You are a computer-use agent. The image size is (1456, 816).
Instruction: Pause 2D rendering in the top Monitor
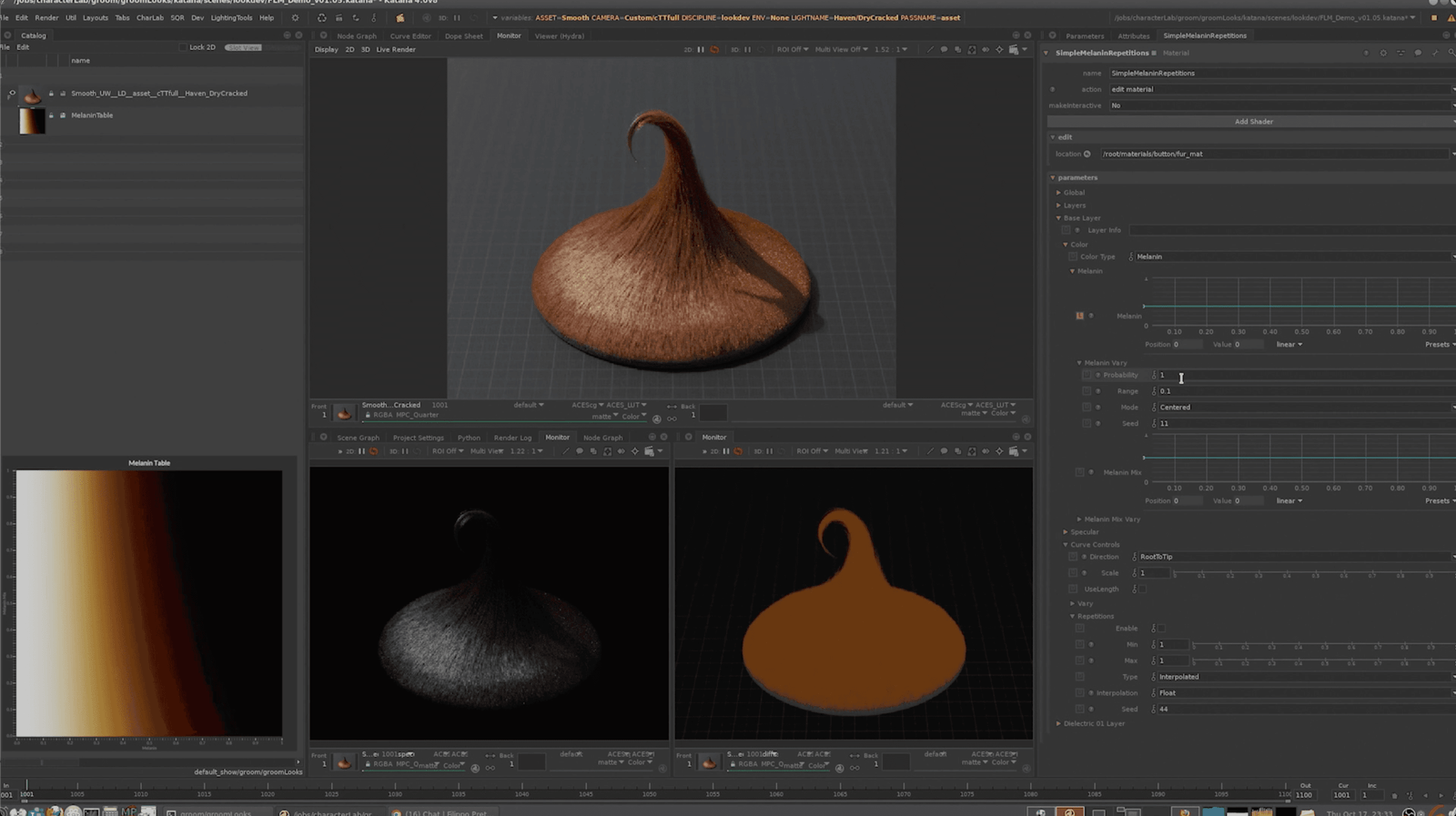(x=701, y=49)
